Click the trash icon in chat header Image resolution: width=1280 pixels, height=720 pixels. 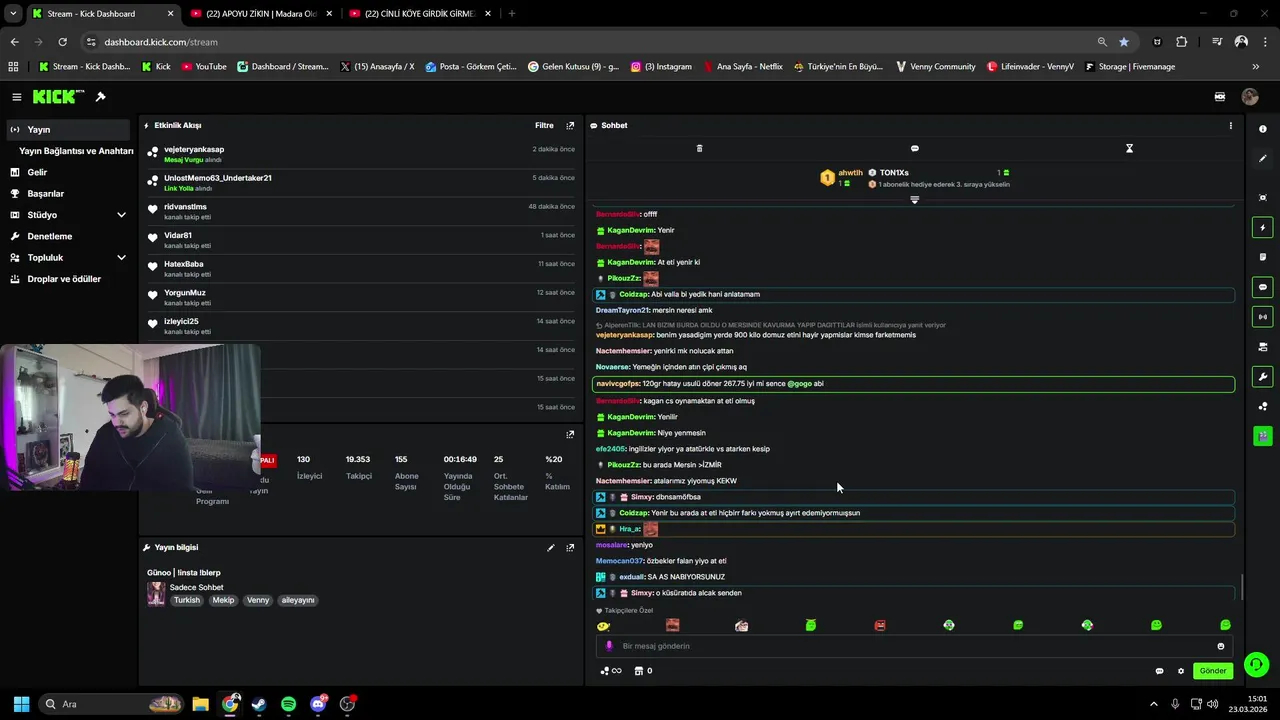coord(699,148)
